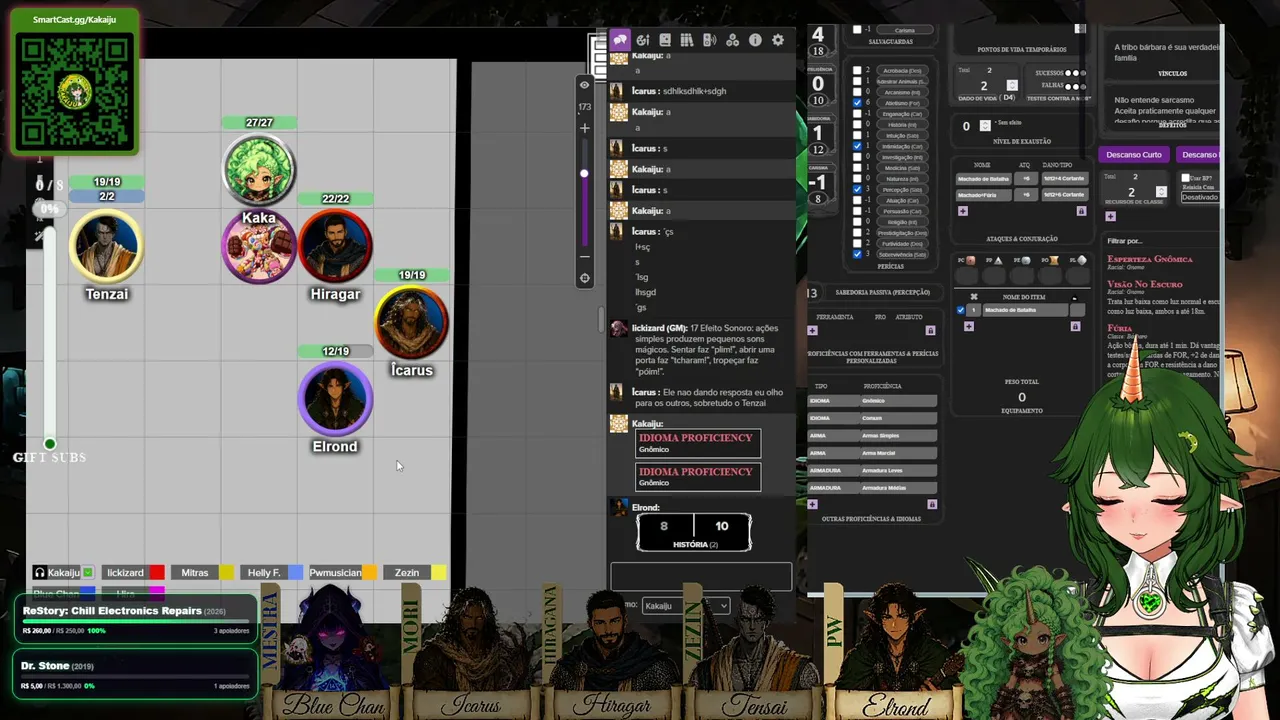
Task: Click the chat message input field
Action: [x=701, y=576]
